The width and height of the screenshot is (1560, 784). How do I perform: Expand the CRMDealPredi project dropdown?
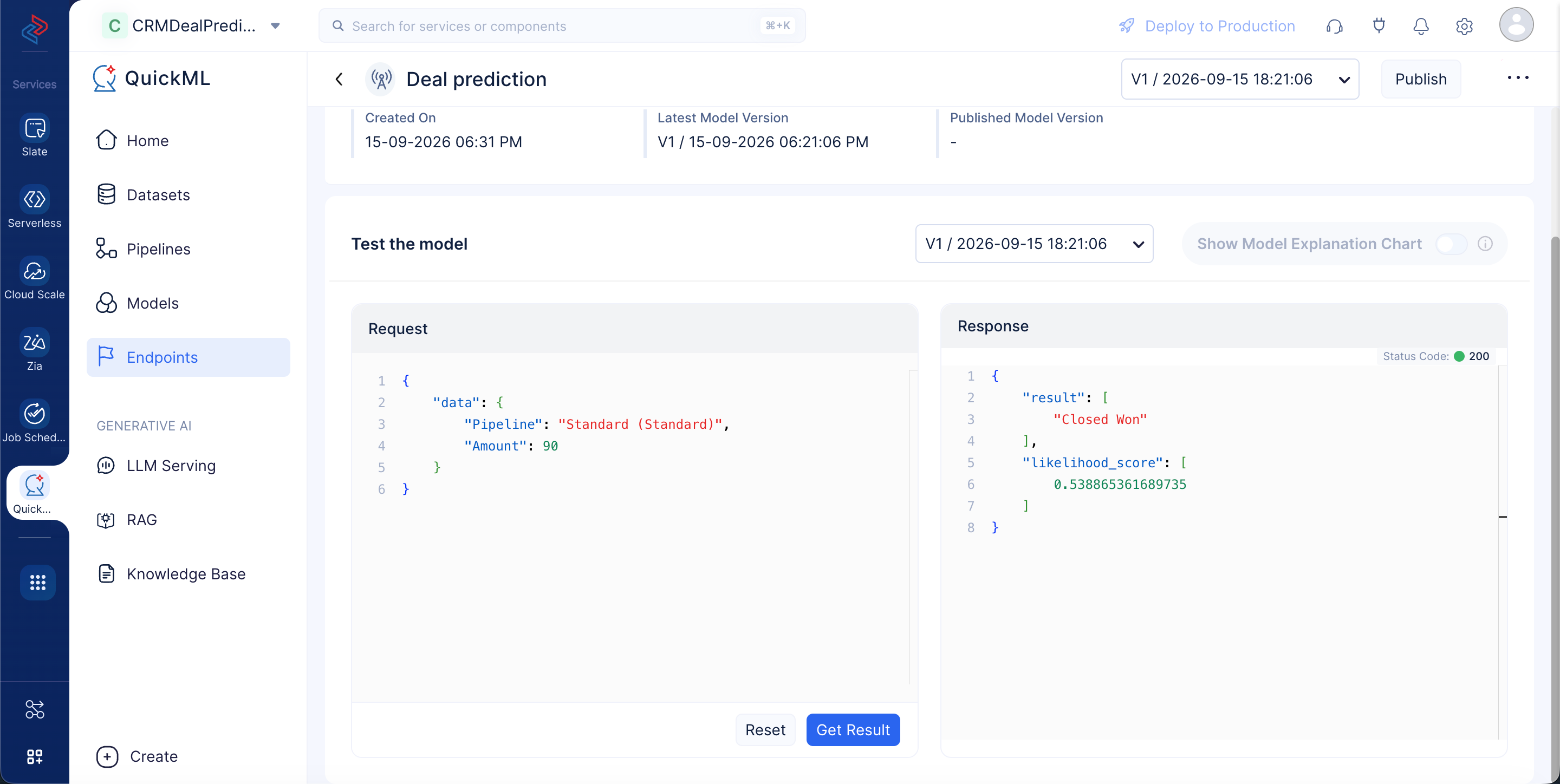click(276, 25)
